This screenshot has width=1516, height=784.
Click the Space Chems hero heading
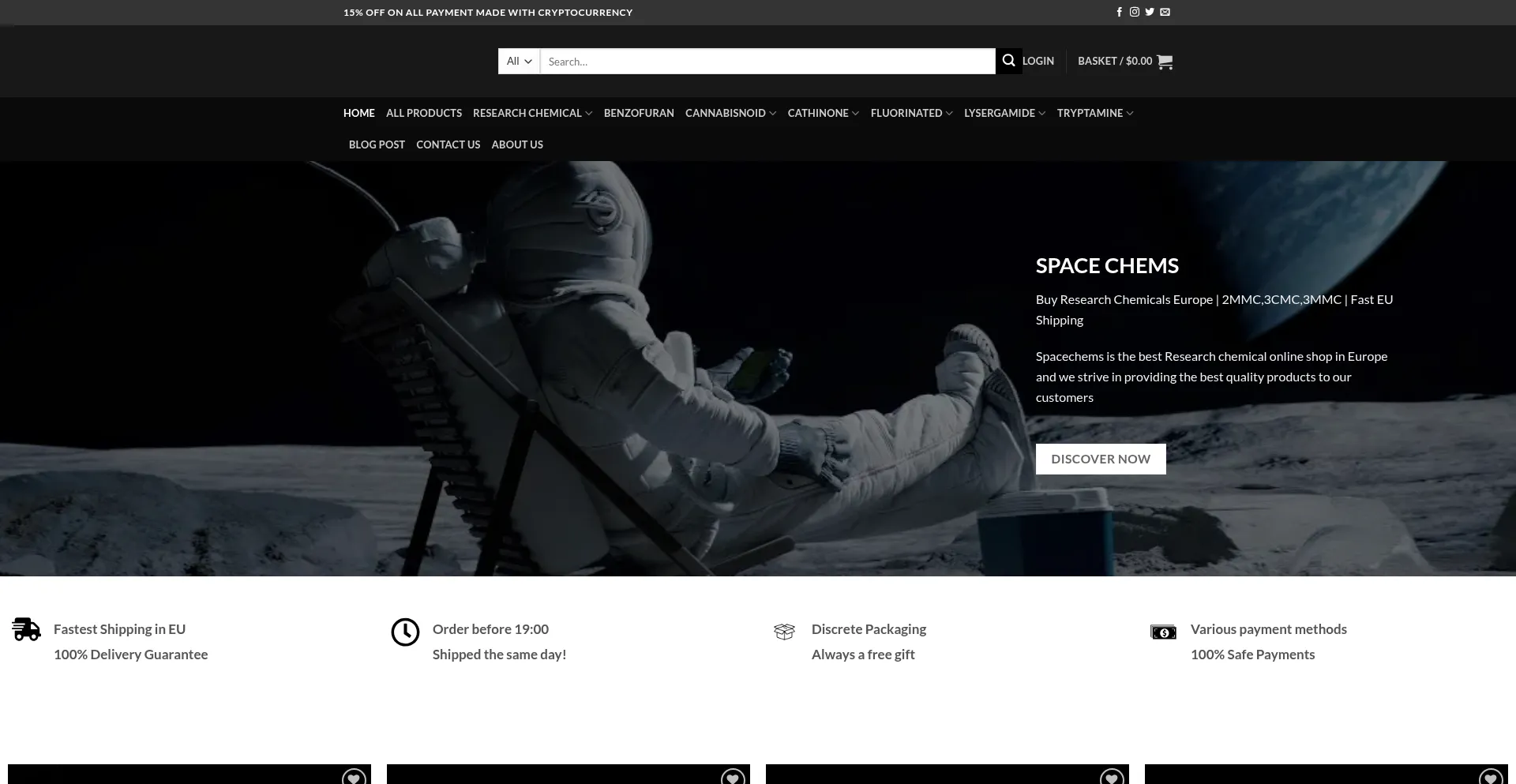coord(1107,265)
